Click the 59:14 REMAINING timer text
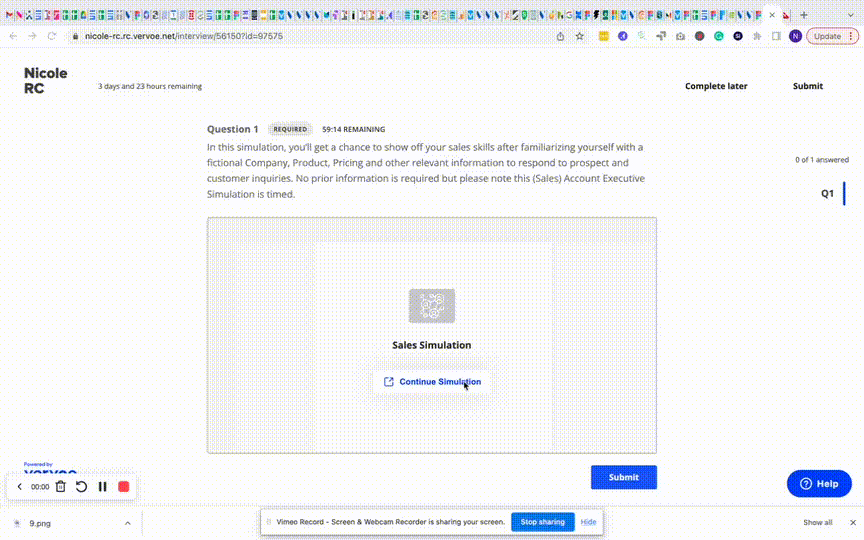This screenshot has width=864, height=540. click(354, 129)
